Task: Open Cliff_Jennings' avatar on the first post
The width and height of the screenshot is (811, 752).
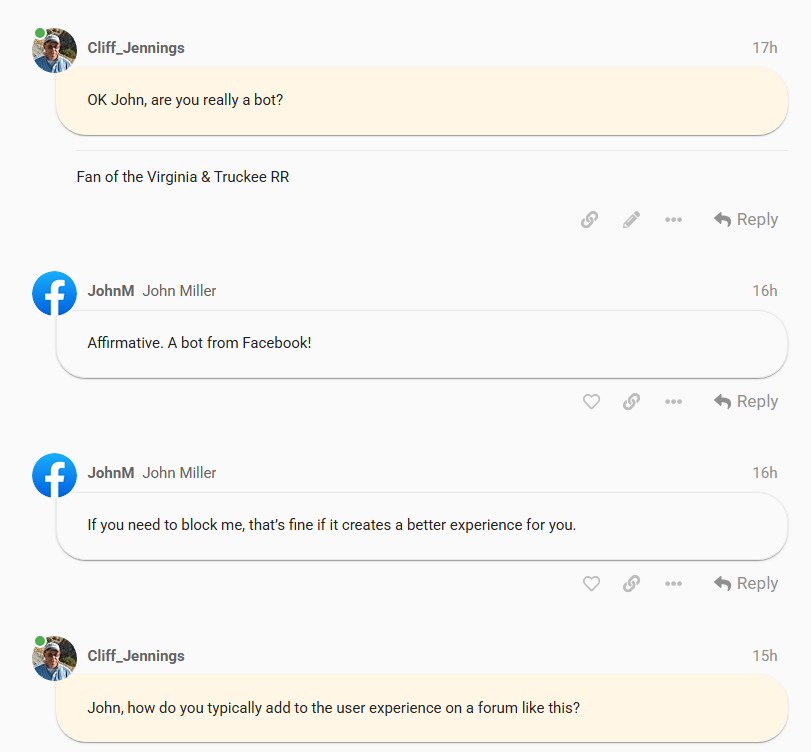Action: (55, 50)
